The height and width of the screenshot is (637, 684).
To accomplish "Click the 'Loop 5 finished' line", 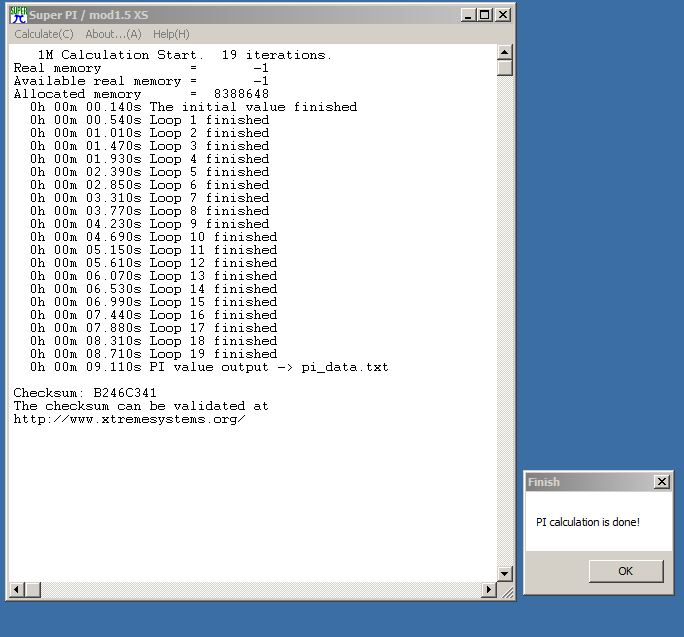I will click(150, 172).
